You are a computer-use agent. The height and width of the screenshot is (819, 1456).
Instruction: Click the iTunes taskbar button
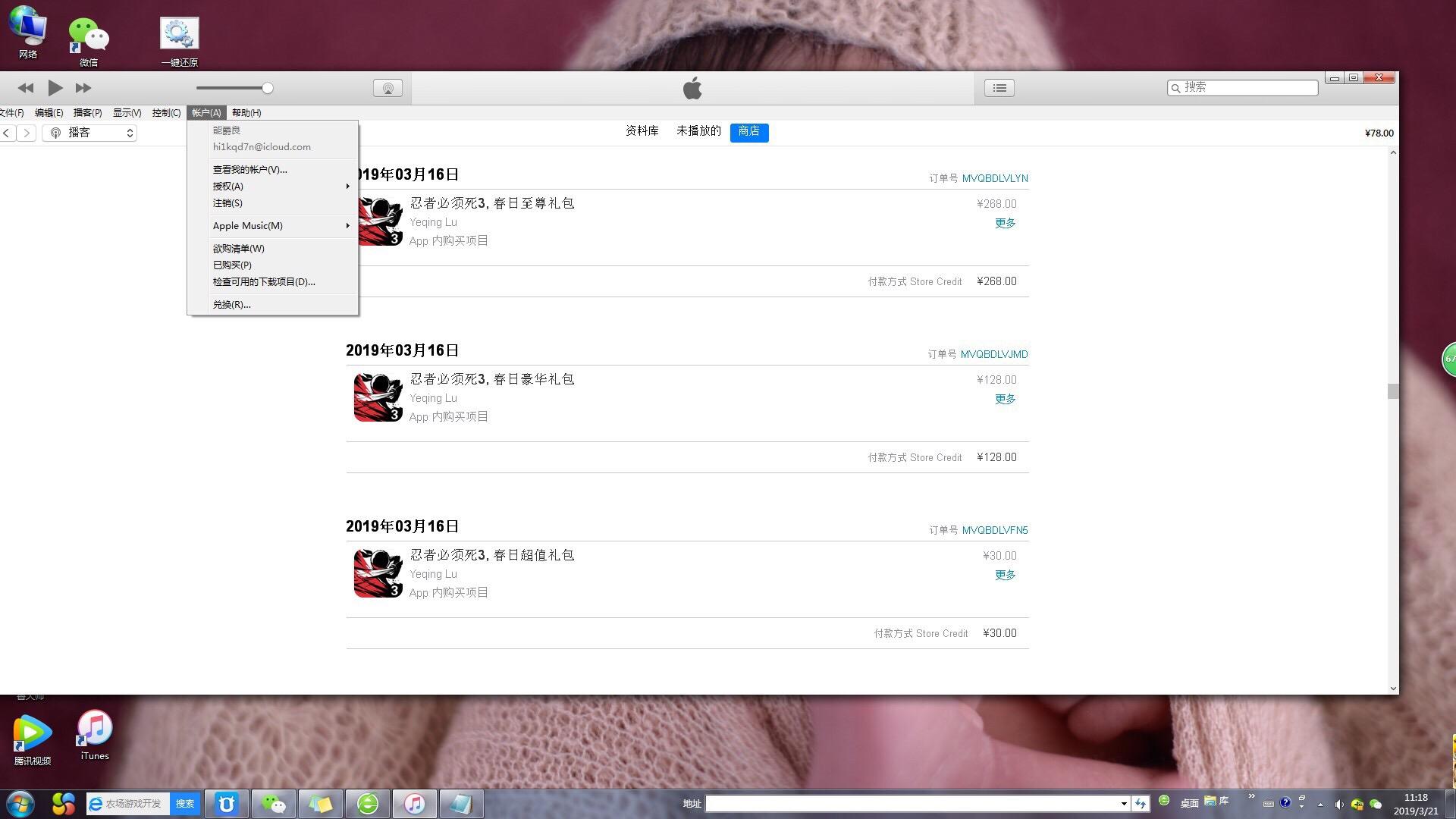pyautogui.click(x=415, y=804)
